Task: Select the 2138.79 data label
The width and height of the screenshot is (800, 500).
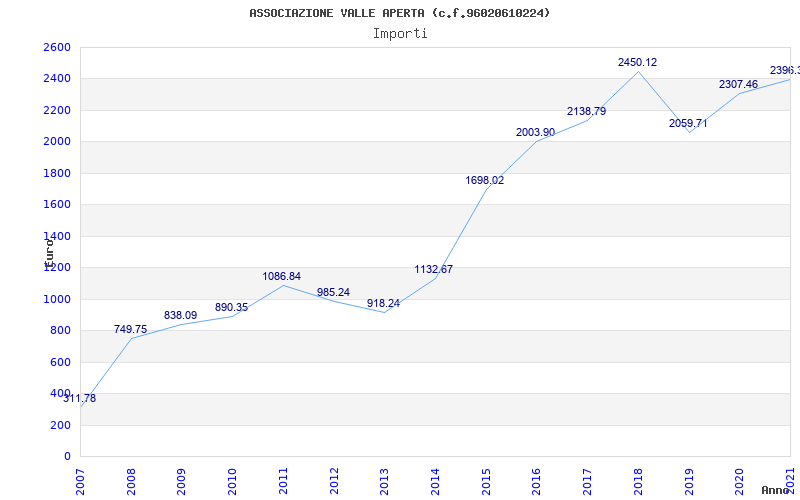Action: tap(586, 111)
